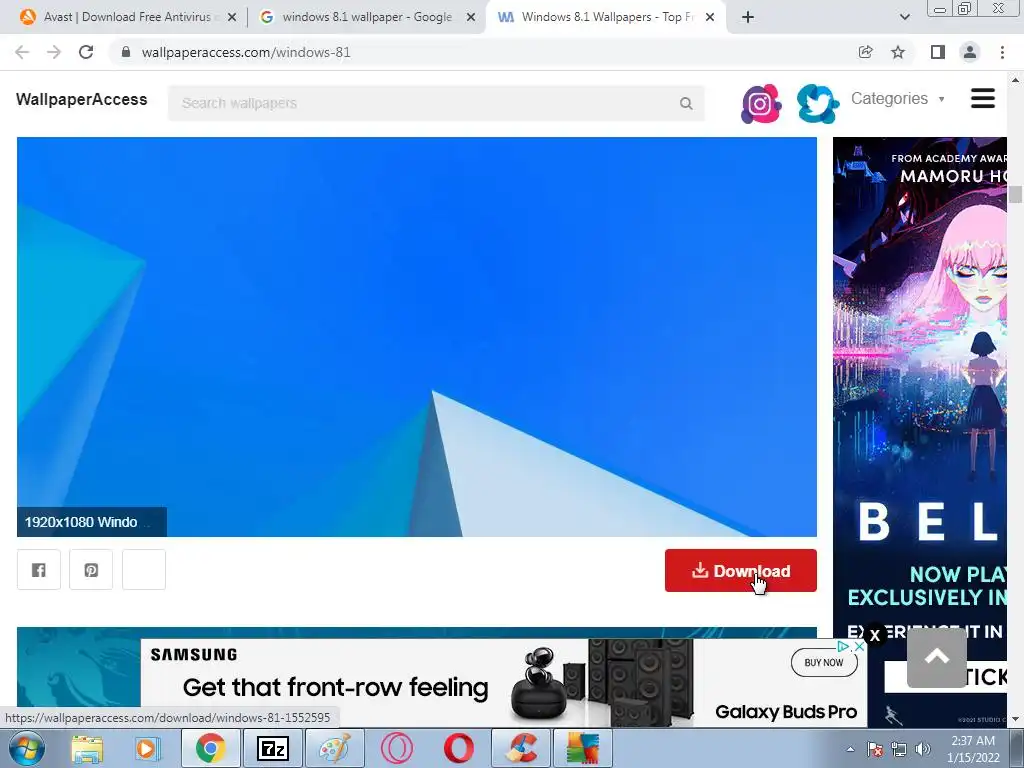Open the Twitter bird icon link
This screenshot has height=768, width=1024.
(x=818, y=103)
